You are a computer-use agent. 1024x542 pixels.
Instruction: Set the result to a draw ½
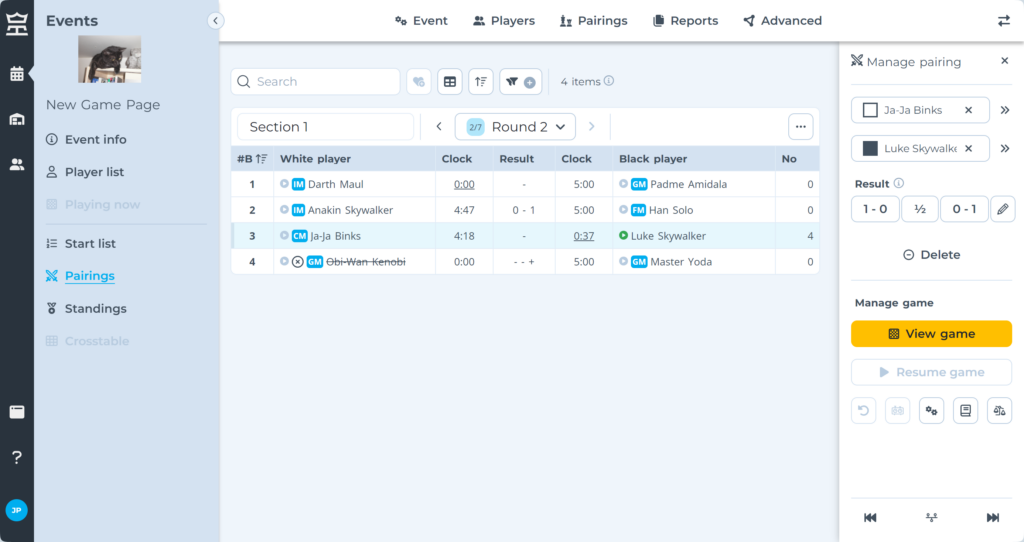(920, 209)
